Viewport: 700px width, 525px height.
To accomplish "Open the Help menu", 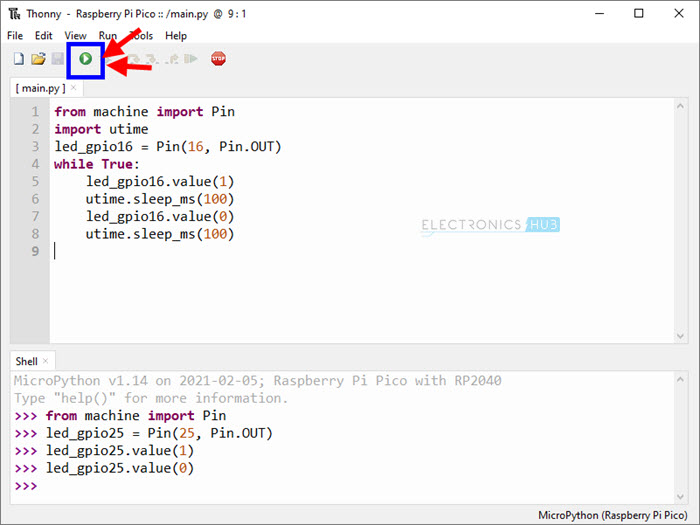I will point(175,35).
